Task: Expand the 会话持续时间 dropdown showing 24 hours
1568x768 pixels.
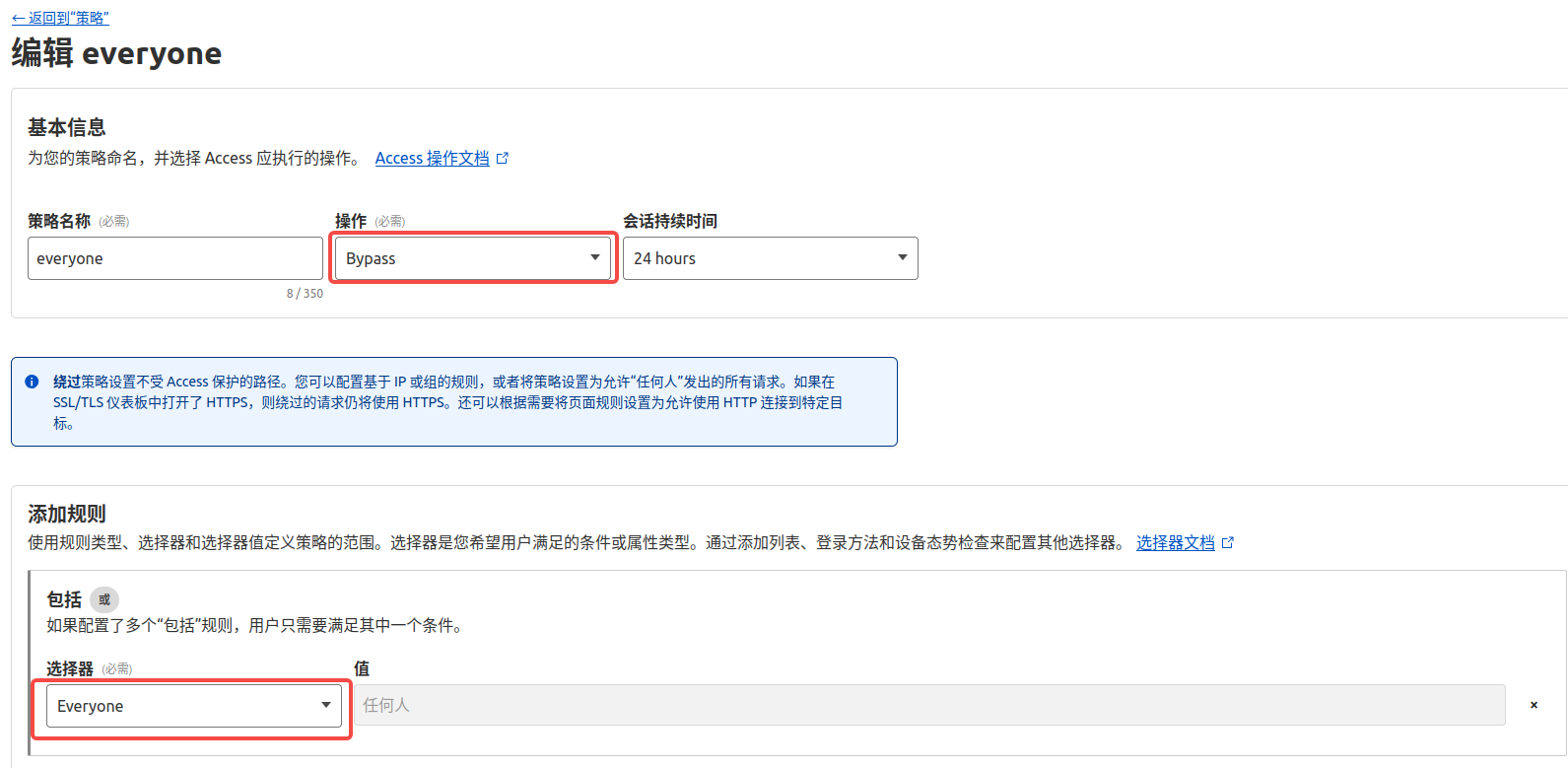Action: click(x=770, y=258)
